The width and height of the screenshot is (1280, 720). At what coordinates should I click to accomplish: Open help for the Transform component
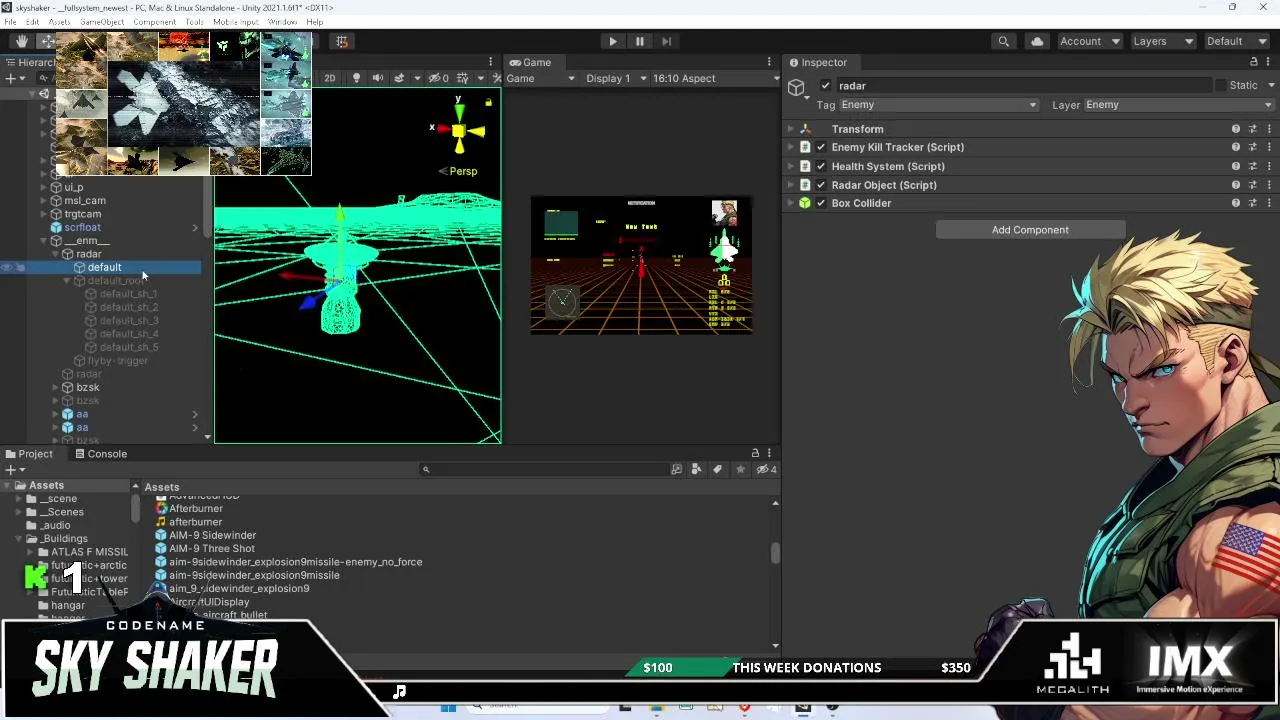point(1236,129)
